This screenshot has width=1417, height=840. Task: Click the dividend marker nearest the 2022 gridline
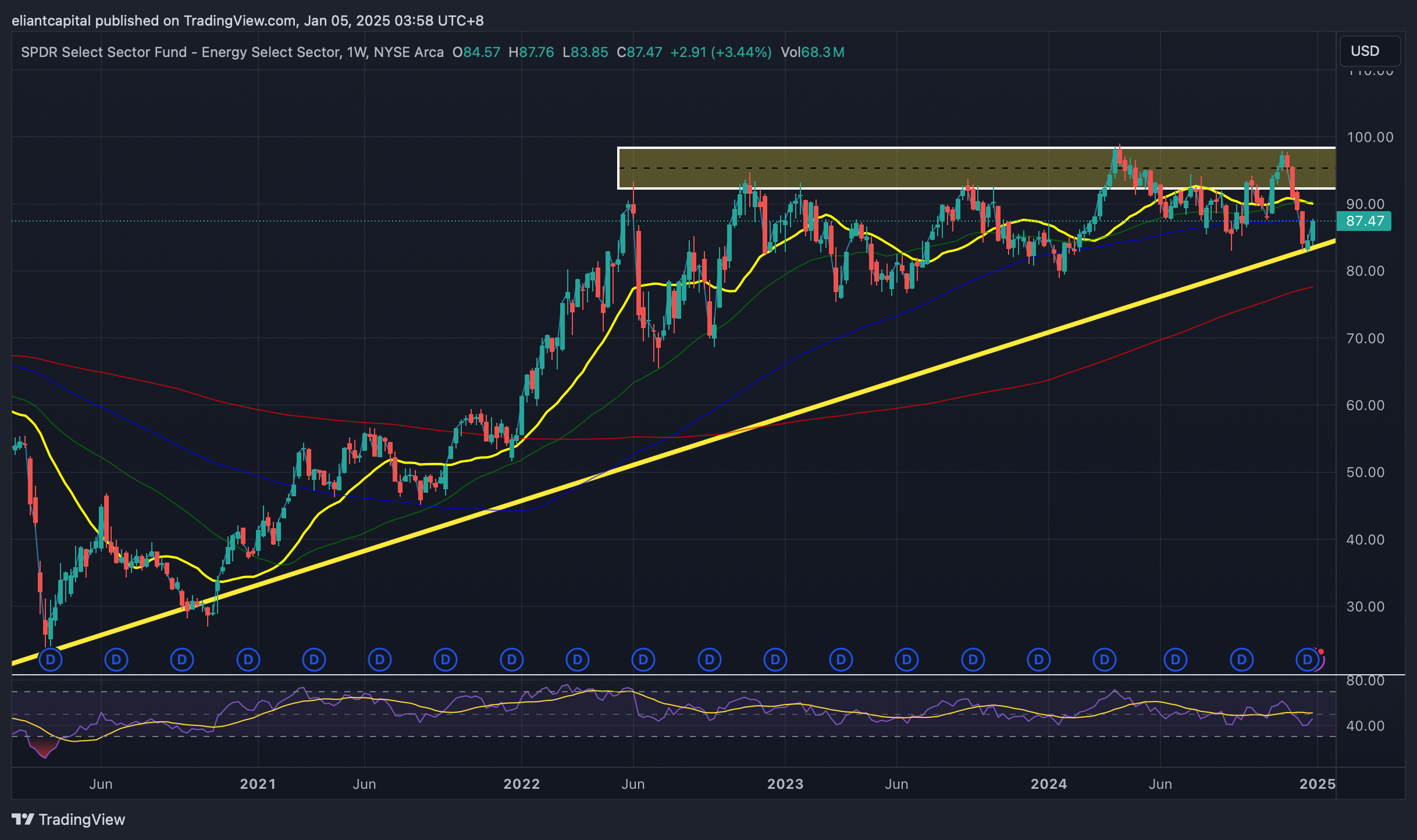[x=512, y=660]
